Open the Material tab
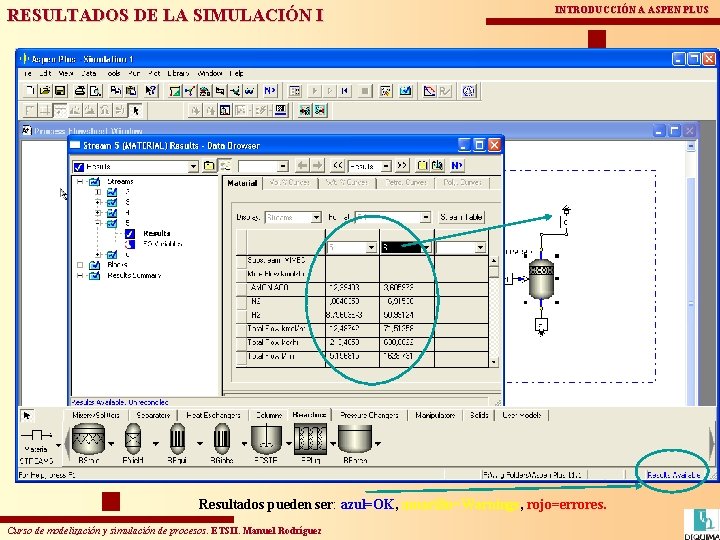 (x=242, y=183)
